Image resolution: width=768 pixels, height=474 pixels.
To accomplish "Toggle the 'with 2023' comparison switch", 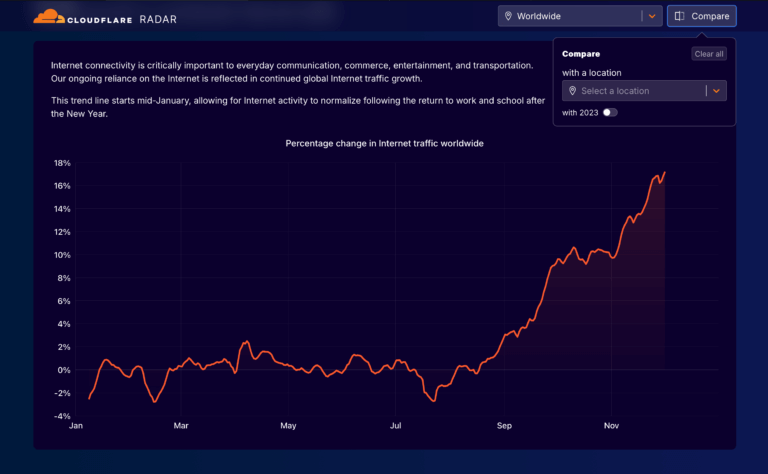I will pyautogui.click(x=610, y=113).
